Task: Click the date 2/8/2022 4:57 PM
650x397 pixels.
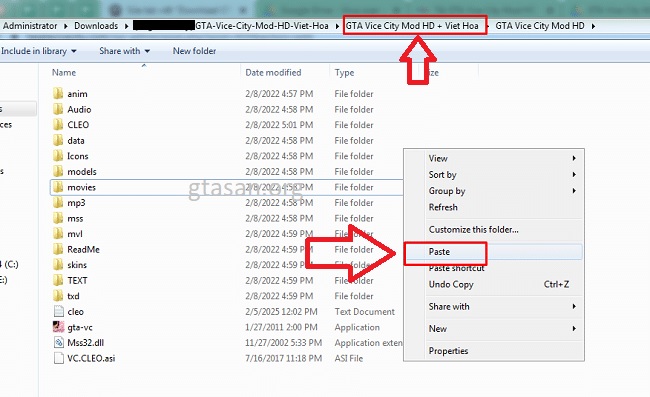Action: (x=279, y=94)
